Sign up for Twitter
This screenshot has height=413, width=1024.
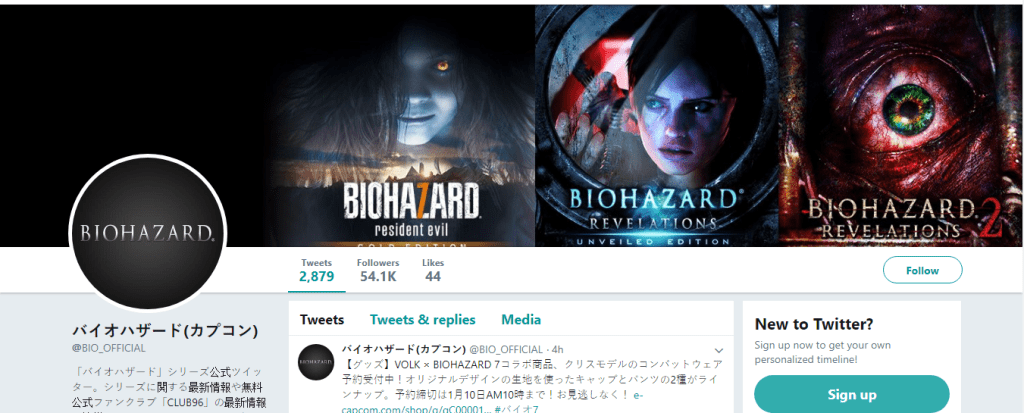pos(852,394)
